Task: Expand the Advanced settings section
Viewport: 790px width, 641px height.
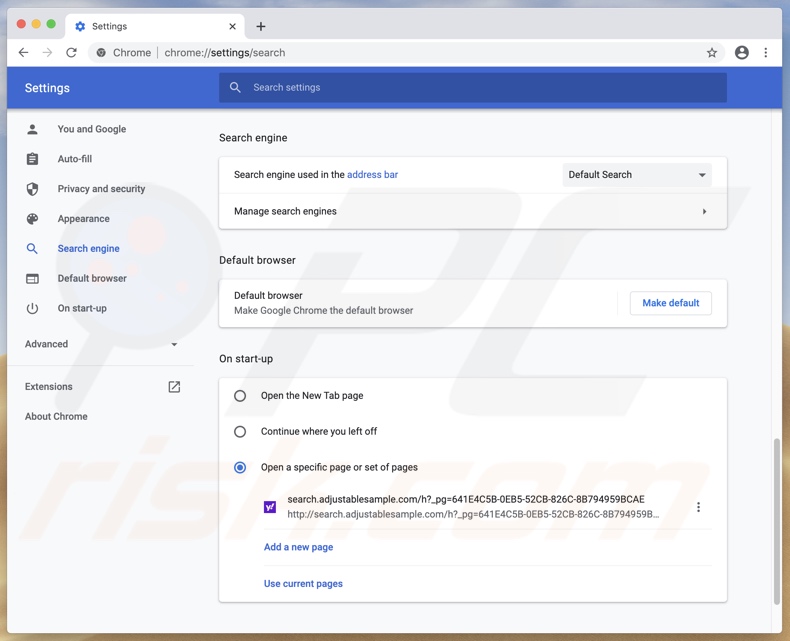Action: coord(101,344)
